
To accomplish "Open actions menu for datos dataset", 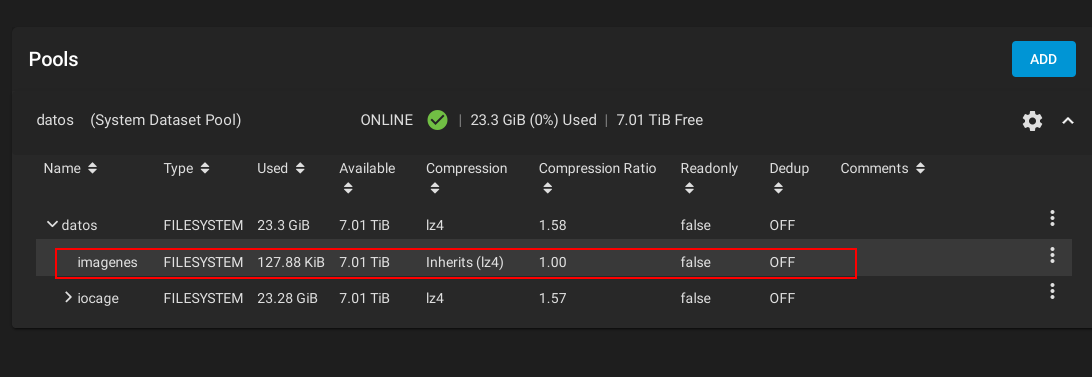I will pos(1052,218).
